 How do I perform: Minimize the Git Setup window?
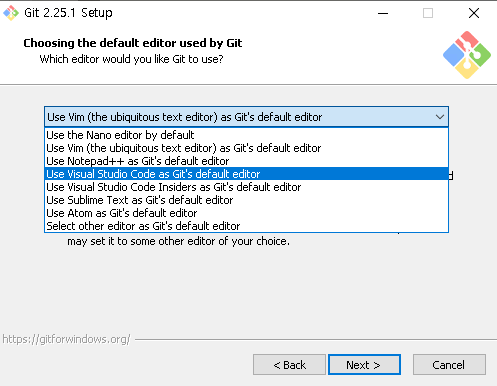(x=383, y=13)
